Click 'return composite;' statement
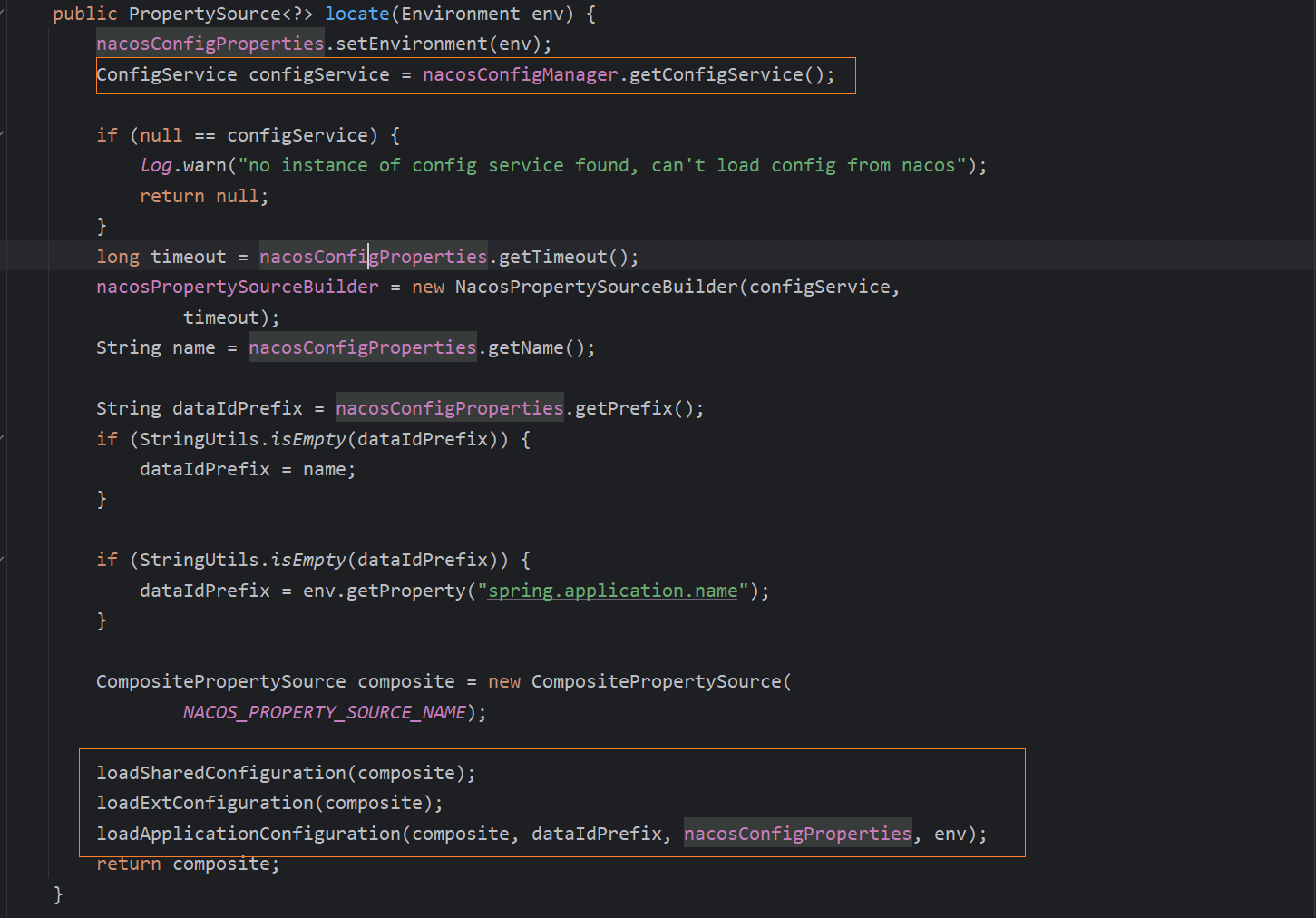Image resolution: width=1316 pixels, height=918 pixels. (188, 864)
